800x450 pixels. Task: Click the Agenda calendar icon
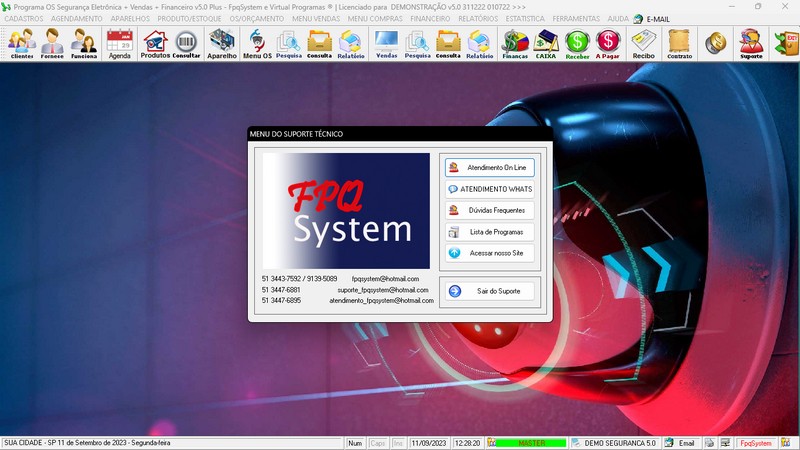point(119,43)
